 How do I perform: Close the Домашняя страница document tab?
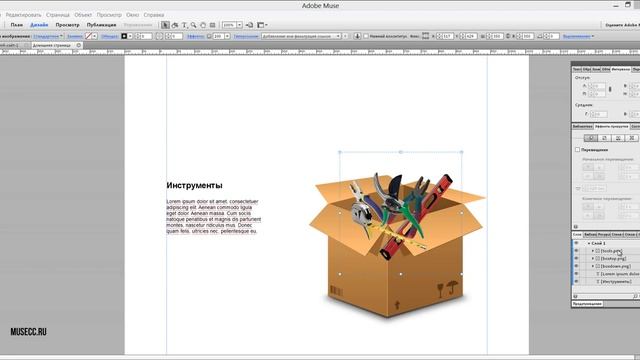point(79,45)
